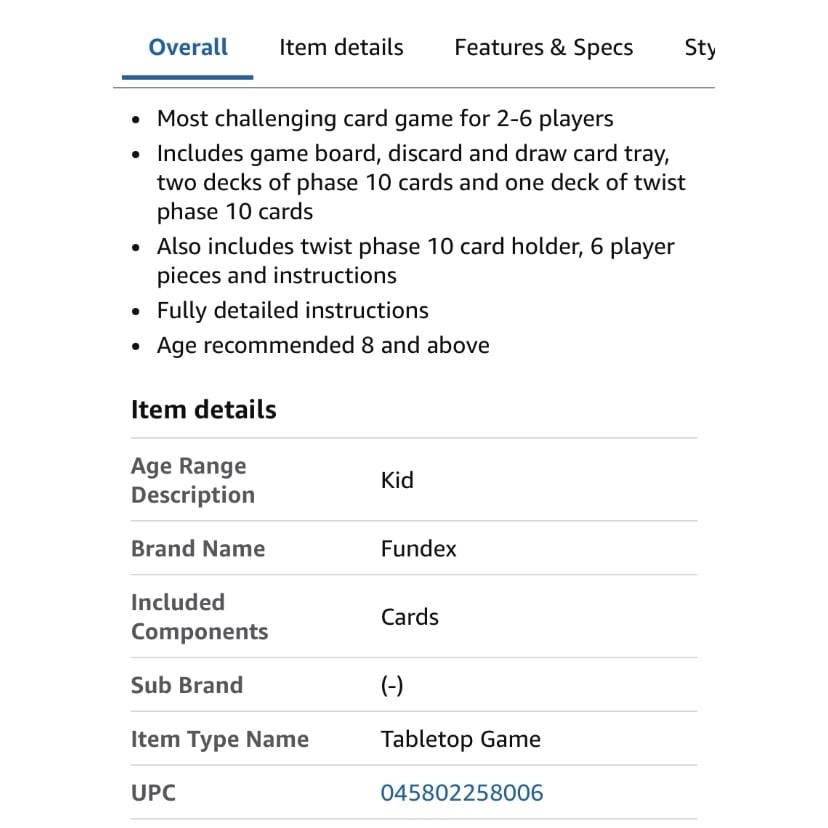The height and width of the screenshot is (828, 828).
Task: Click the Item Type Name label
Action: 220,739
